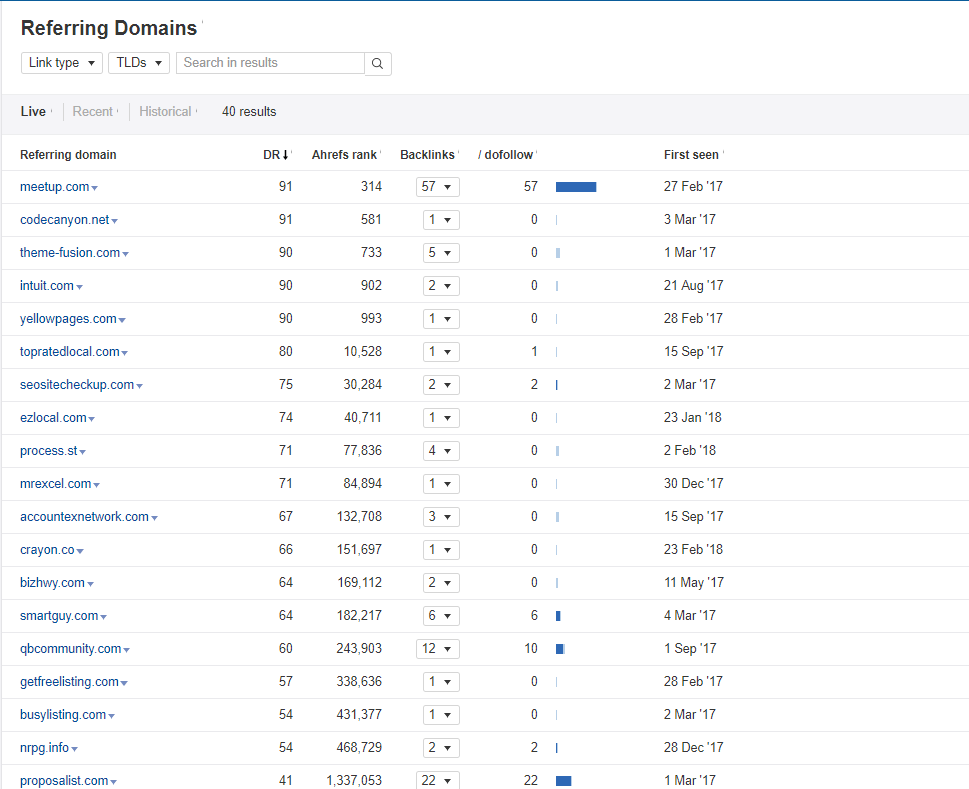Click the search magnifier icon

[377, 62]
